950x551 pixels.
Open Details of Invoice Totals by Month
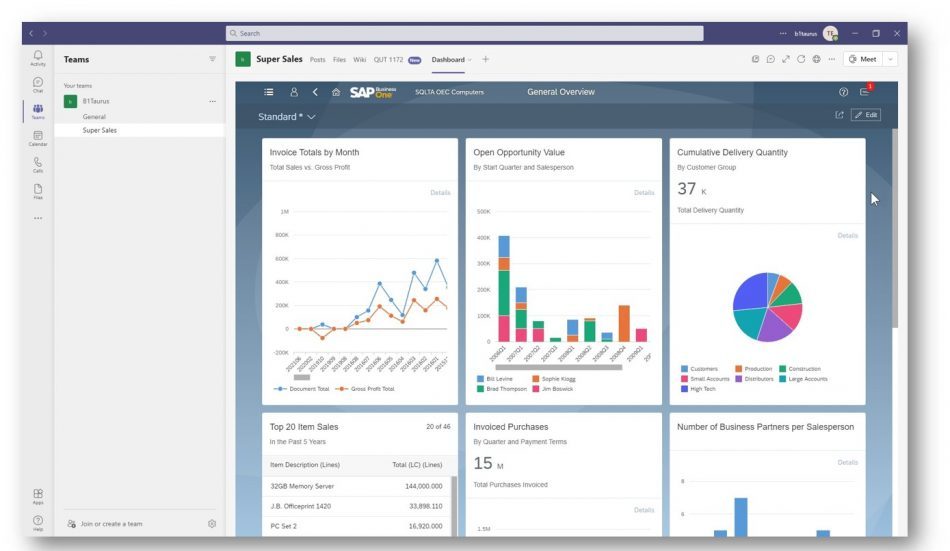(440, 193)
